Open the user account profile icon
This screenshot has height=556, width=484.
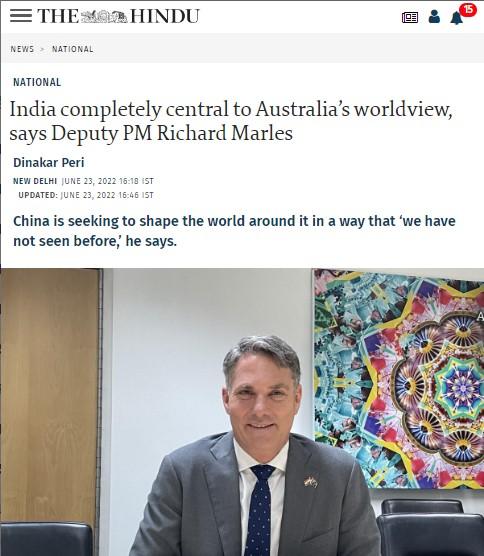(434, 16)
